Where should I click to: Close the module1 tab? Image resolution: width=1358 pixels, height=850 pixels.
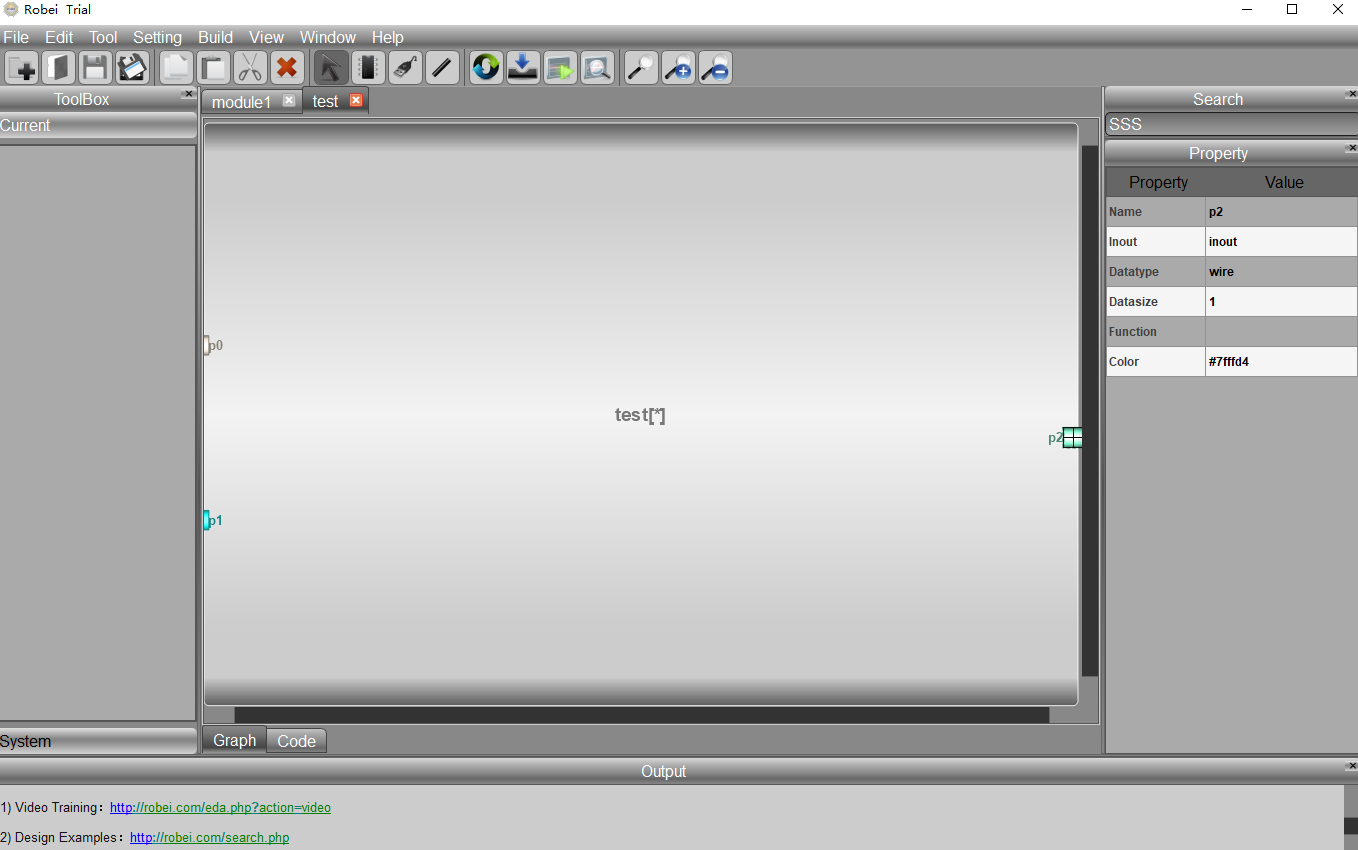[x=289, y=100]
